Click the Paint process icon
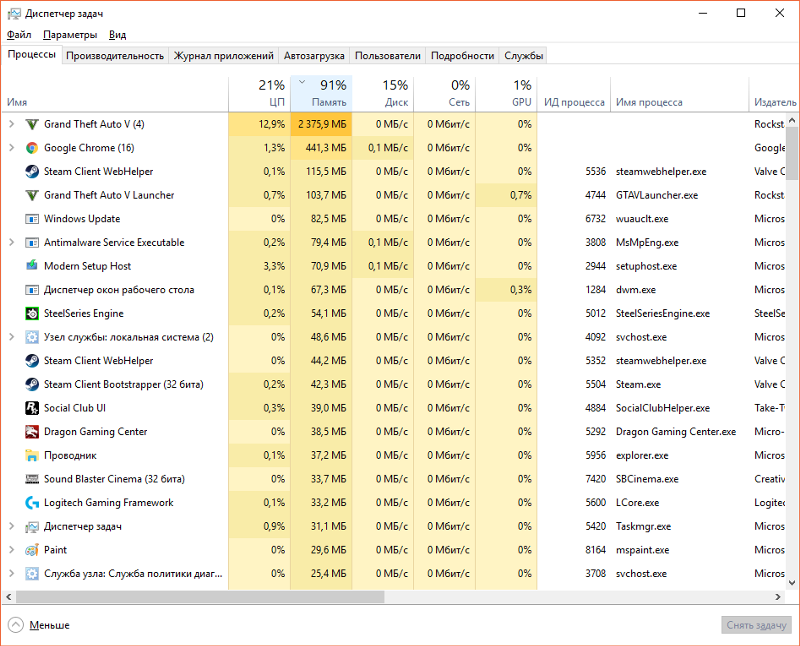 click(32, 550)
